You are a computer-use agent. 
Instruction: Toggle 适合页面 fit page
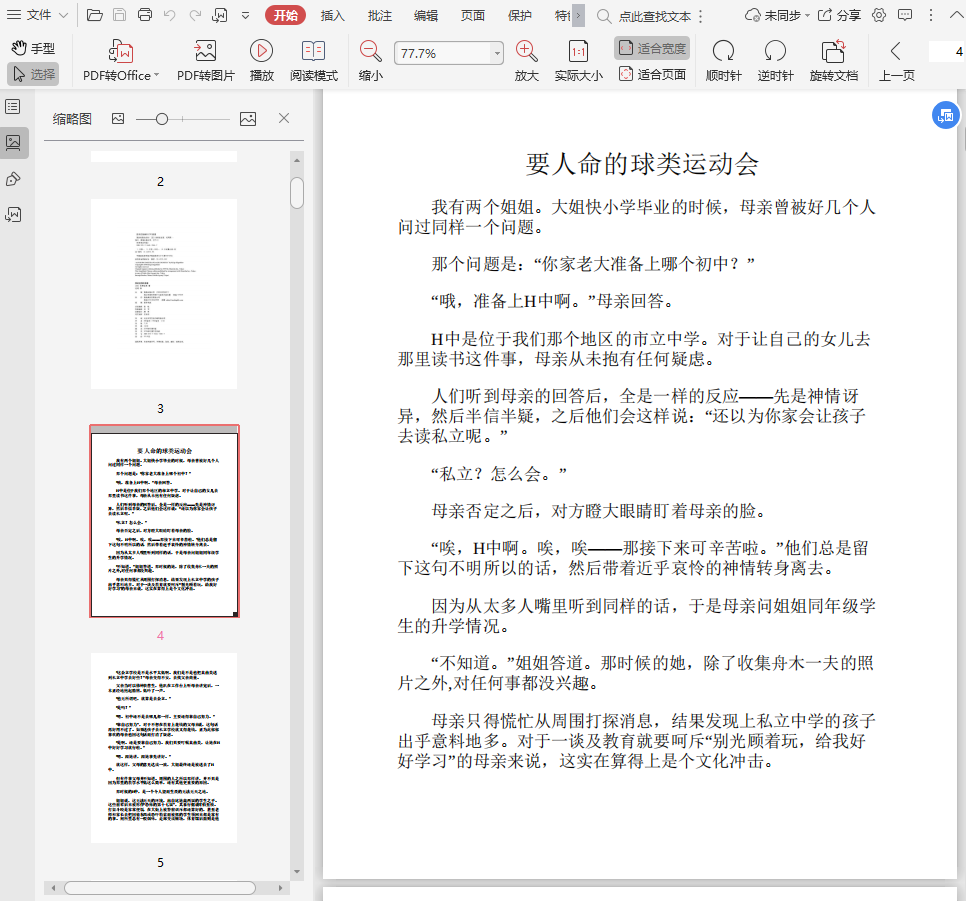click(x=652, y=75)
